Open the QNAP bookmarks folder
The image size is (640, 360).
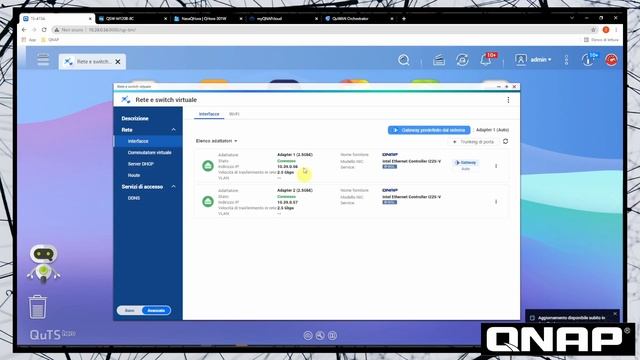point(50,40)
